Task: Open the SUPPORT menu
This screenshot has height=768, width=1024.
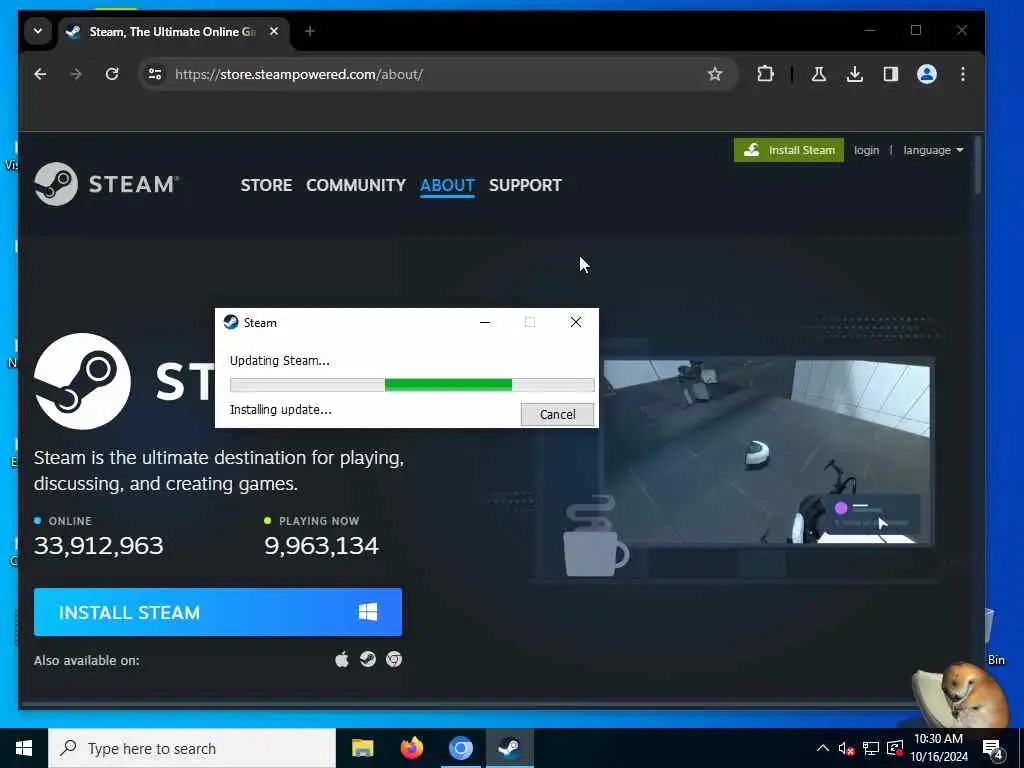Action: tap(525, 185)
